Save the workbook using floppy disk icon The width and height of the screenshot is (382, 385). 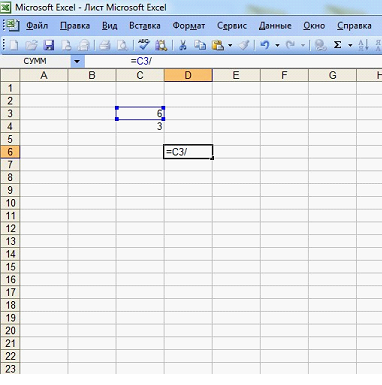click(x=49, y=45)
